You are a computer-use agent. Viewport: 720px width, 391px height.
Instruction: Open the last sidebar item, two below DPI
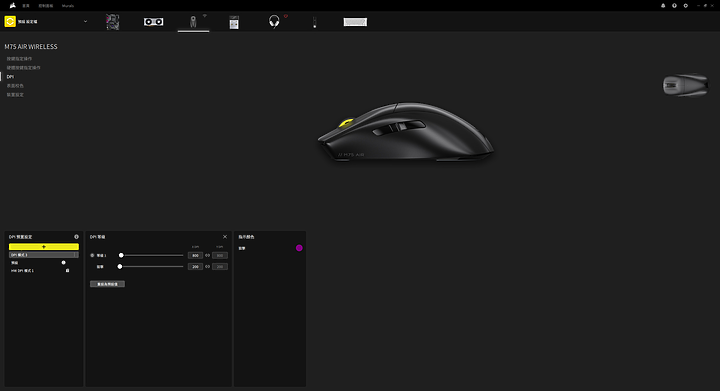click(15, 95)
